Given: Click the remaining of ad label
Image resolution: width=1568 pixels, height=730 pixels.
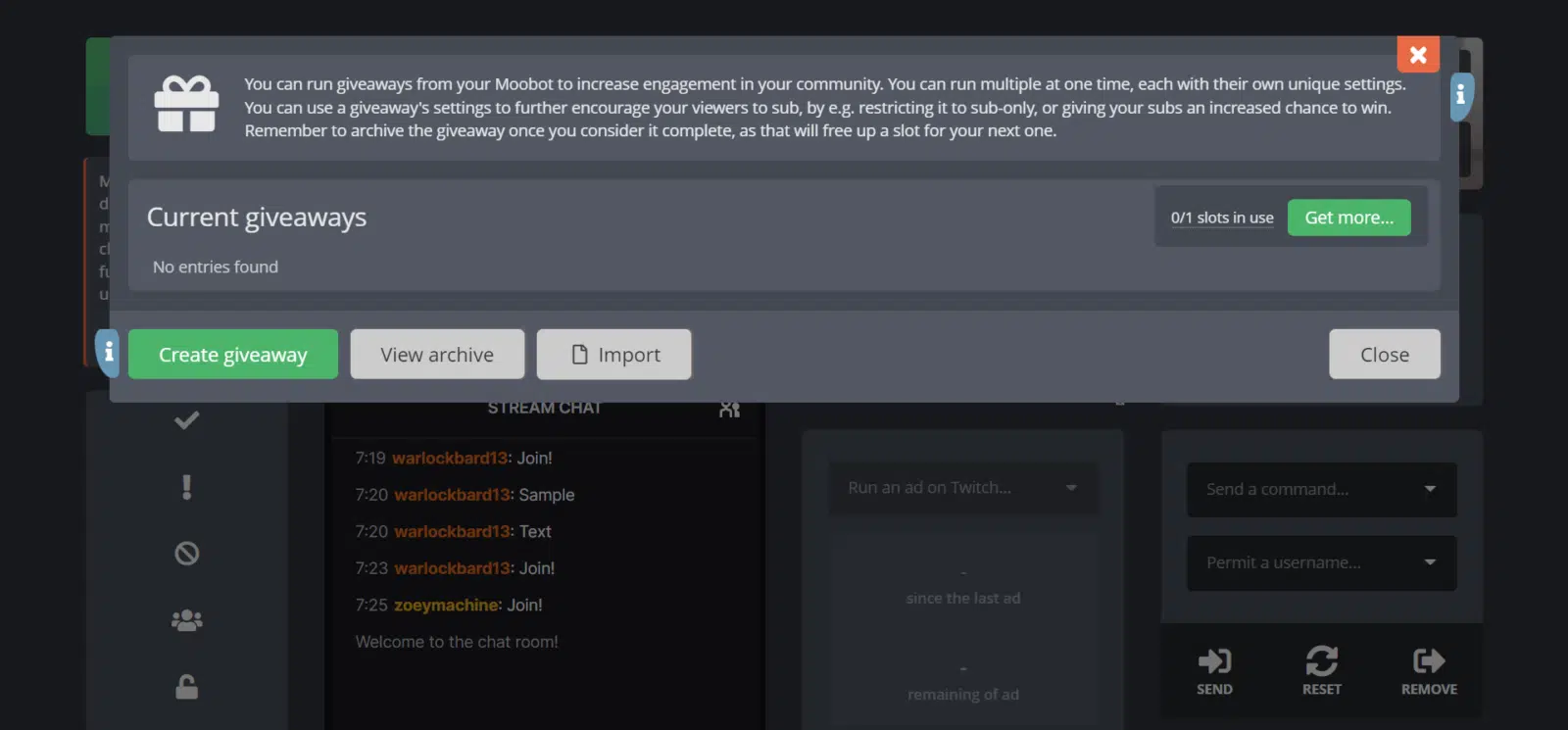Looking at the screenshot, I should (x=963, y=695).
